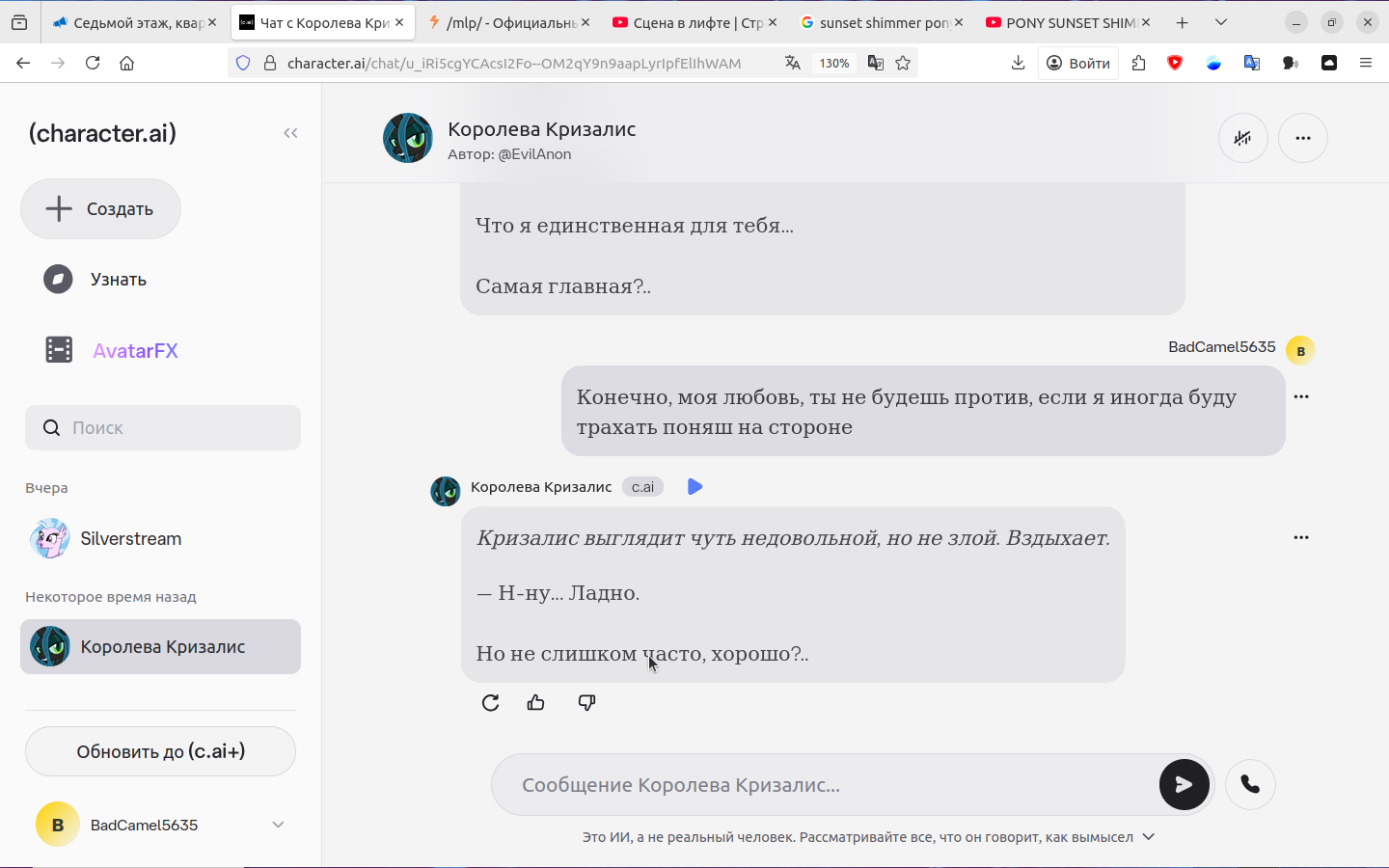Image resolution: width=1389 pixels, height=868 pixels.
Task: Click Обновить до c.ai+ button
Action: point(160,751)
